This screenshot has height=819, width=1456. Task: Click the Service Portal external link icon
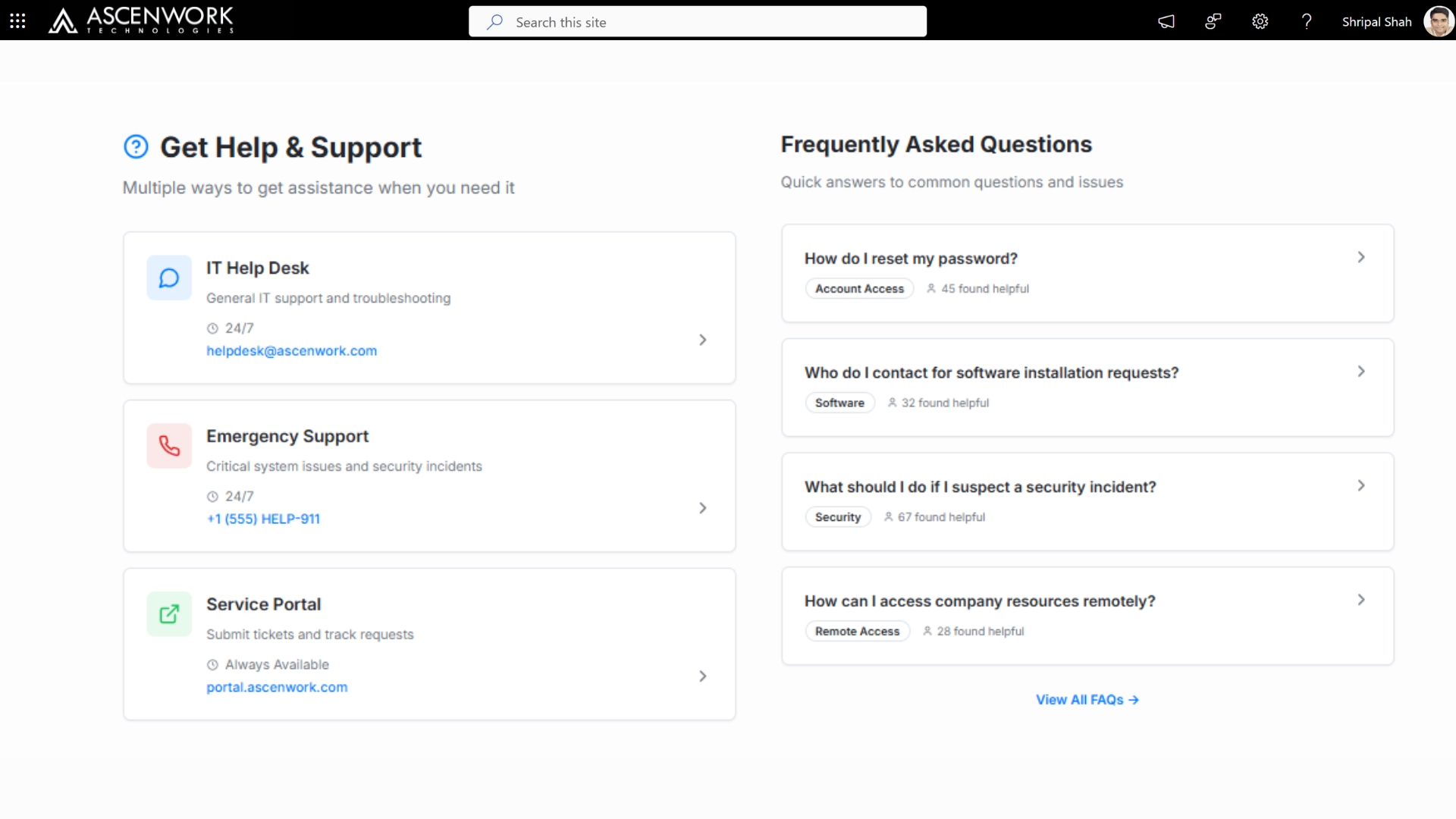tap(169, 614)
